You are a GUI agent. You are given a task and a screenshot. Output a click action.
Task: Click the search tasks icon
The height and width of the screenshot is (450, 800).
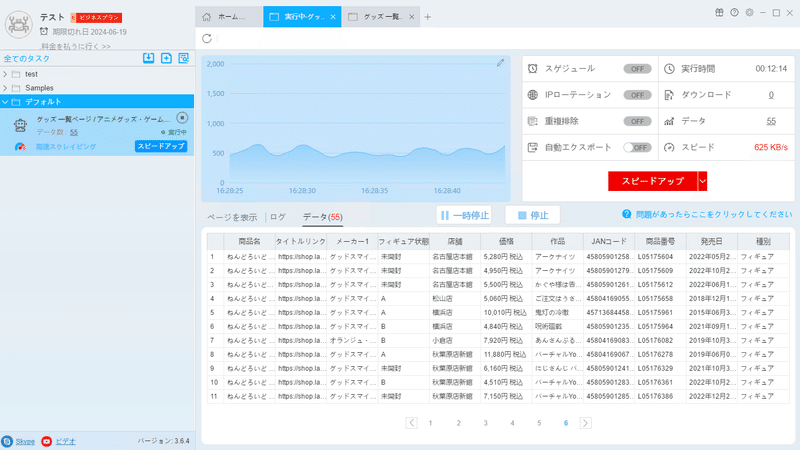[x=184, y=58]
